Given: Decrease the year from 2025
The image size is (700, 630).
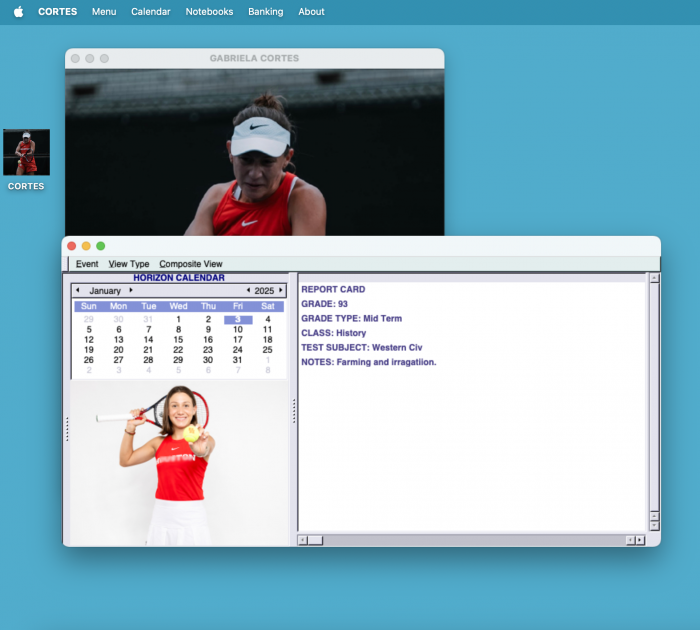Looking at the screenshot, I should (248, 290).
